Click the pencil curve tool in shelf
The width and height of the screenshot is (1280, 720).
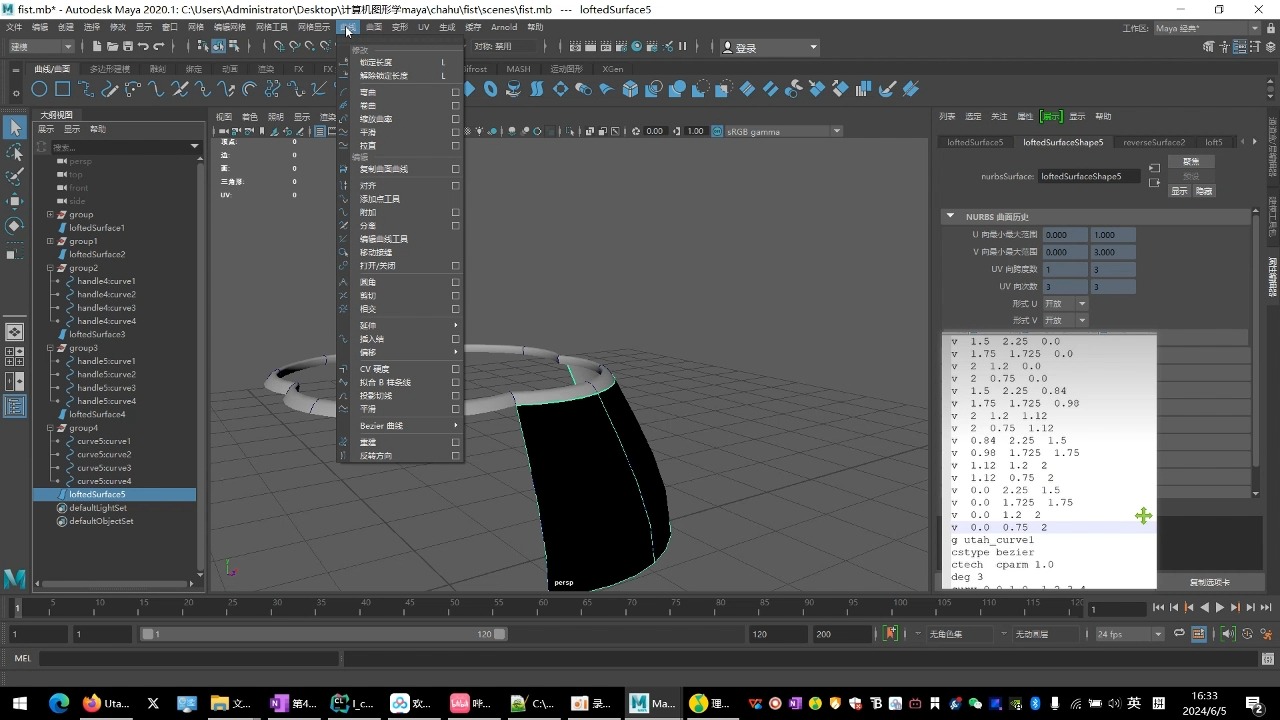(x=109, y=89)
